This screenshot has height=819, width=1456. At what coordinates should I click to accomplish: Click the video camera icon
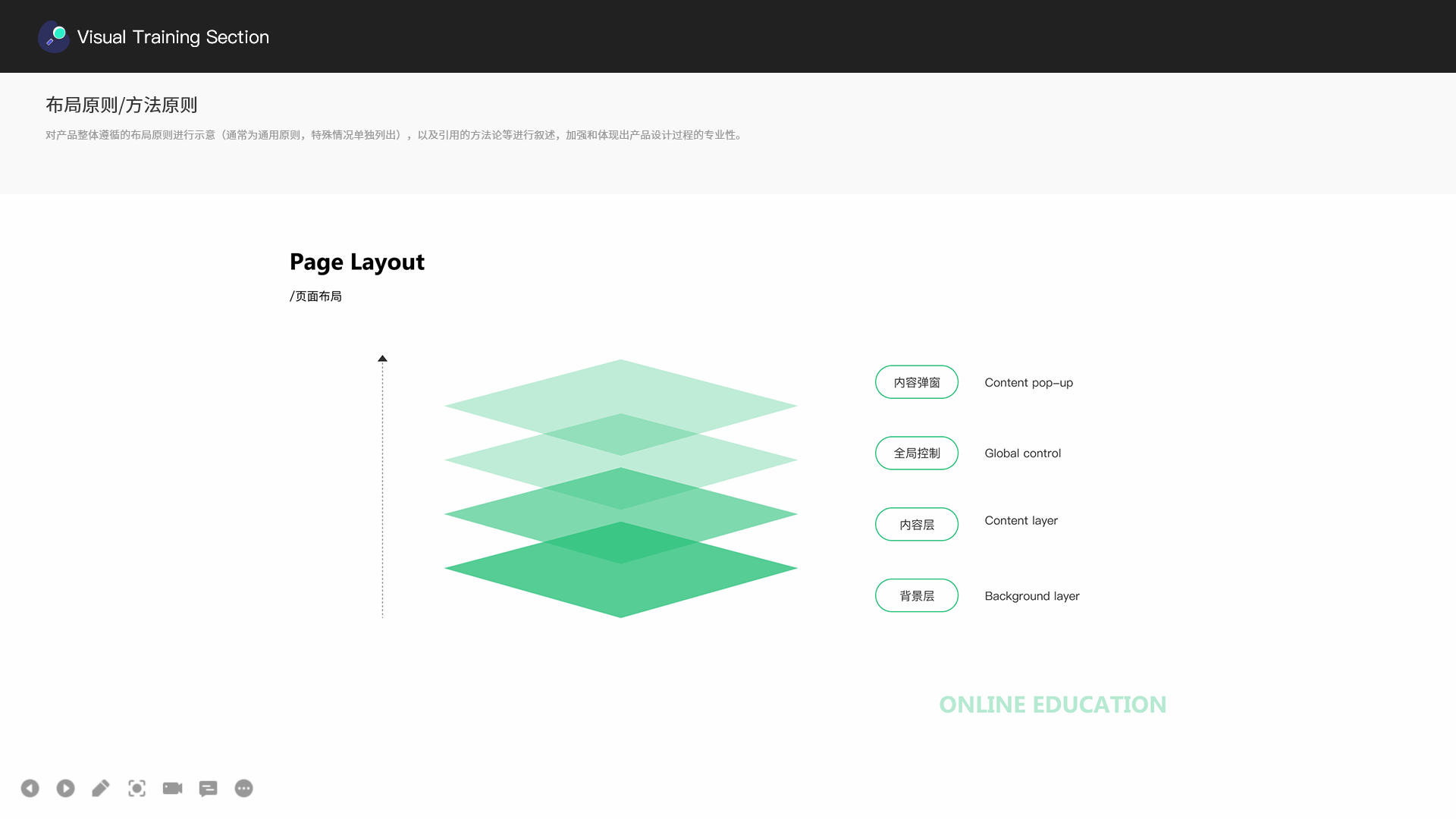pos(173,788)
